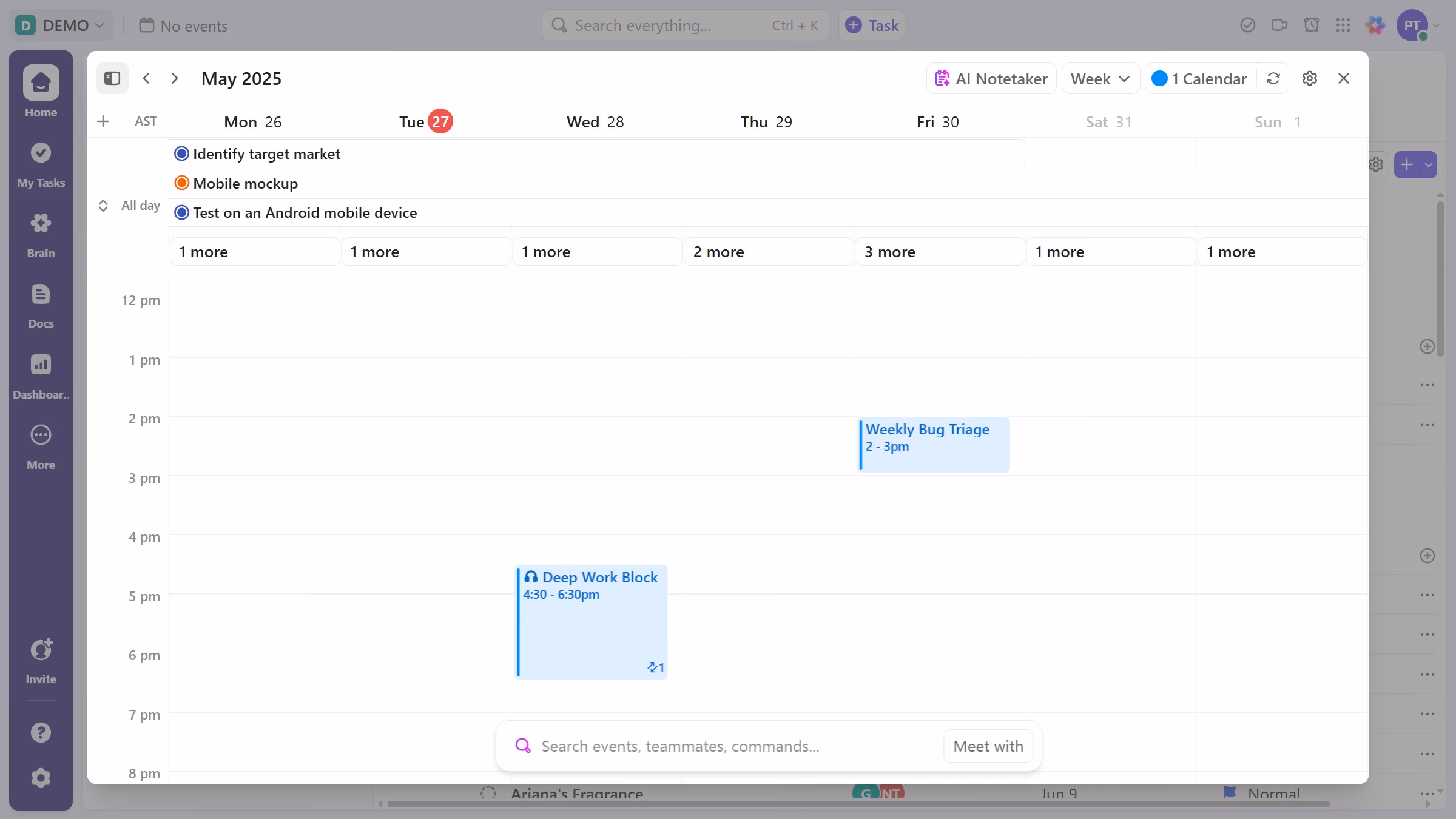
Task: Select the Sat 31 day header
Action: click(1109, 121)
